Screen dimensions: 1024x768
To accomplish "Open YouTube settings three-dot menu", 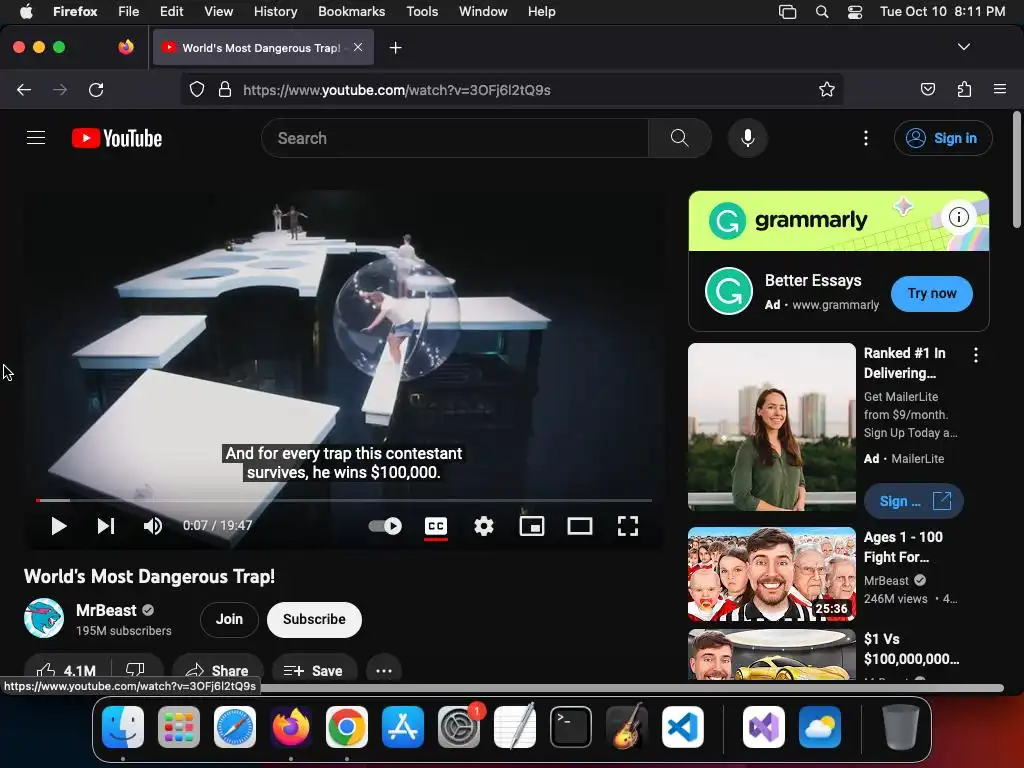I will (866, 138).
